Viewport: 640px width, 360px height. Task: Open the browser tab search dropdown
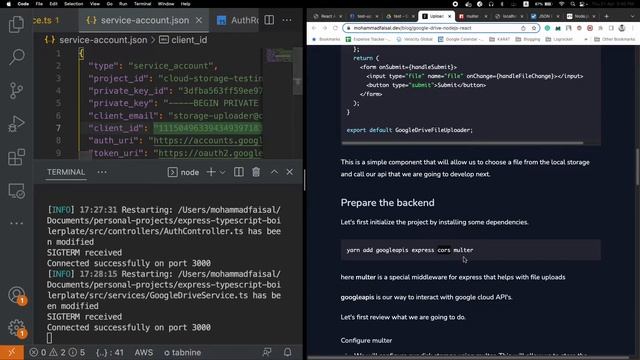point(633,16)
